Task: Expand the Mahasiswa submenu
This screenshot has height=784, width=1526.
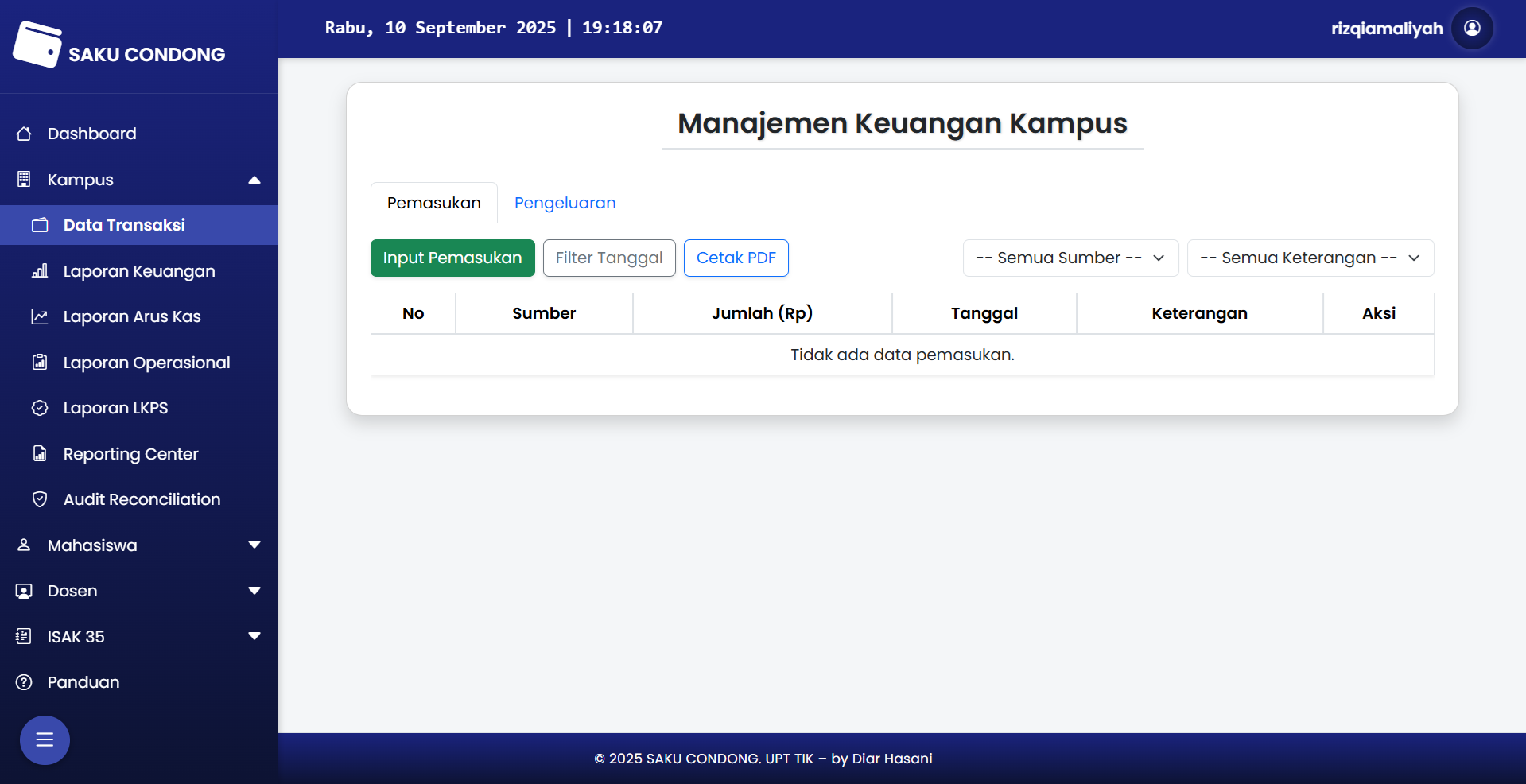Action: [x=254, y=545]
